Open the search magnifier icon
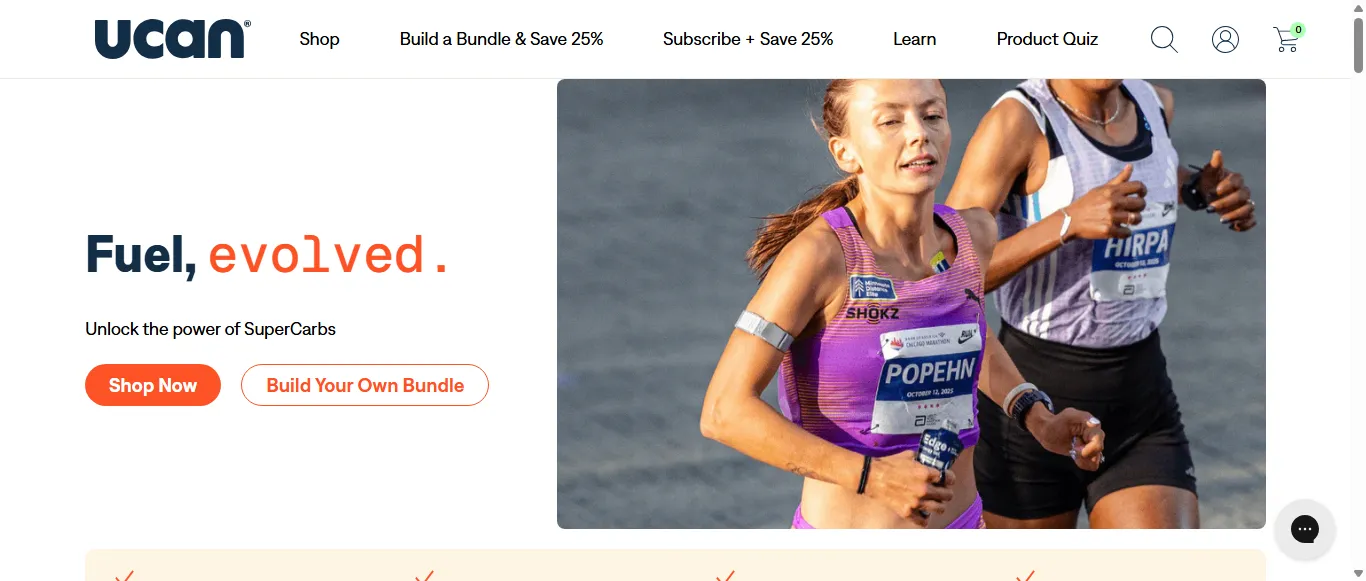 coord(1164,39)
